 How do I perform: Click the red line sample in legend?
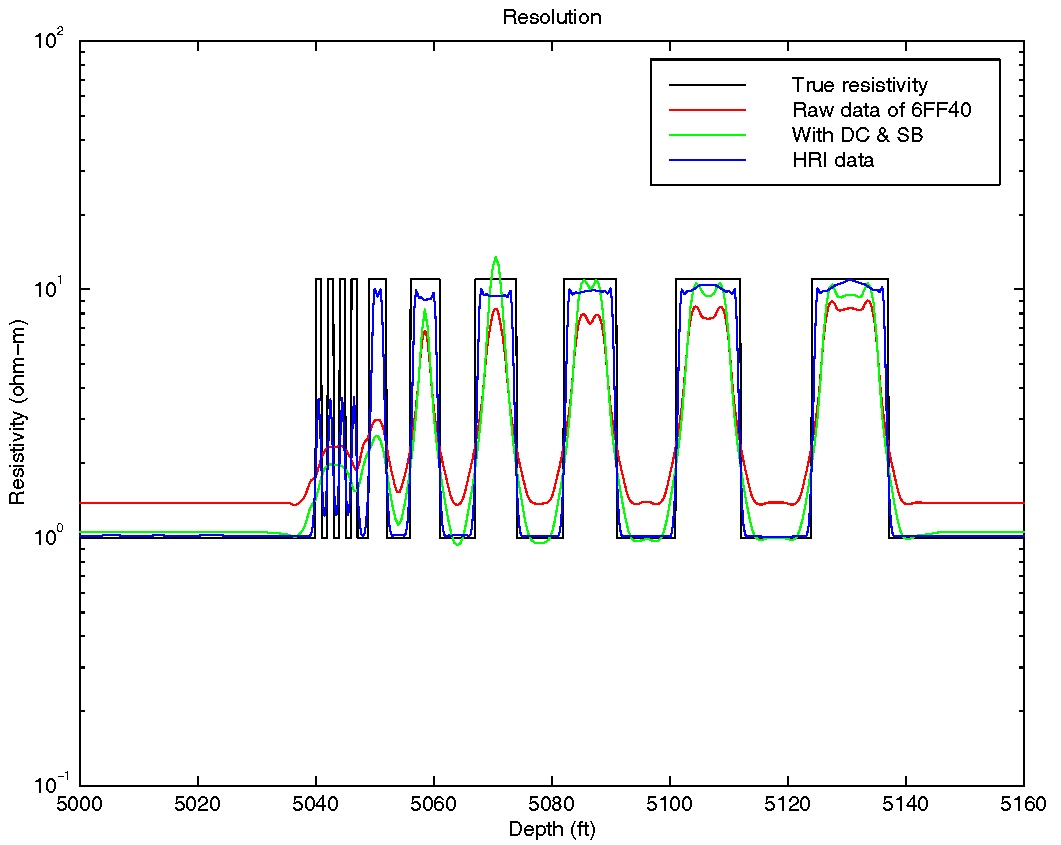pos(709,109)
